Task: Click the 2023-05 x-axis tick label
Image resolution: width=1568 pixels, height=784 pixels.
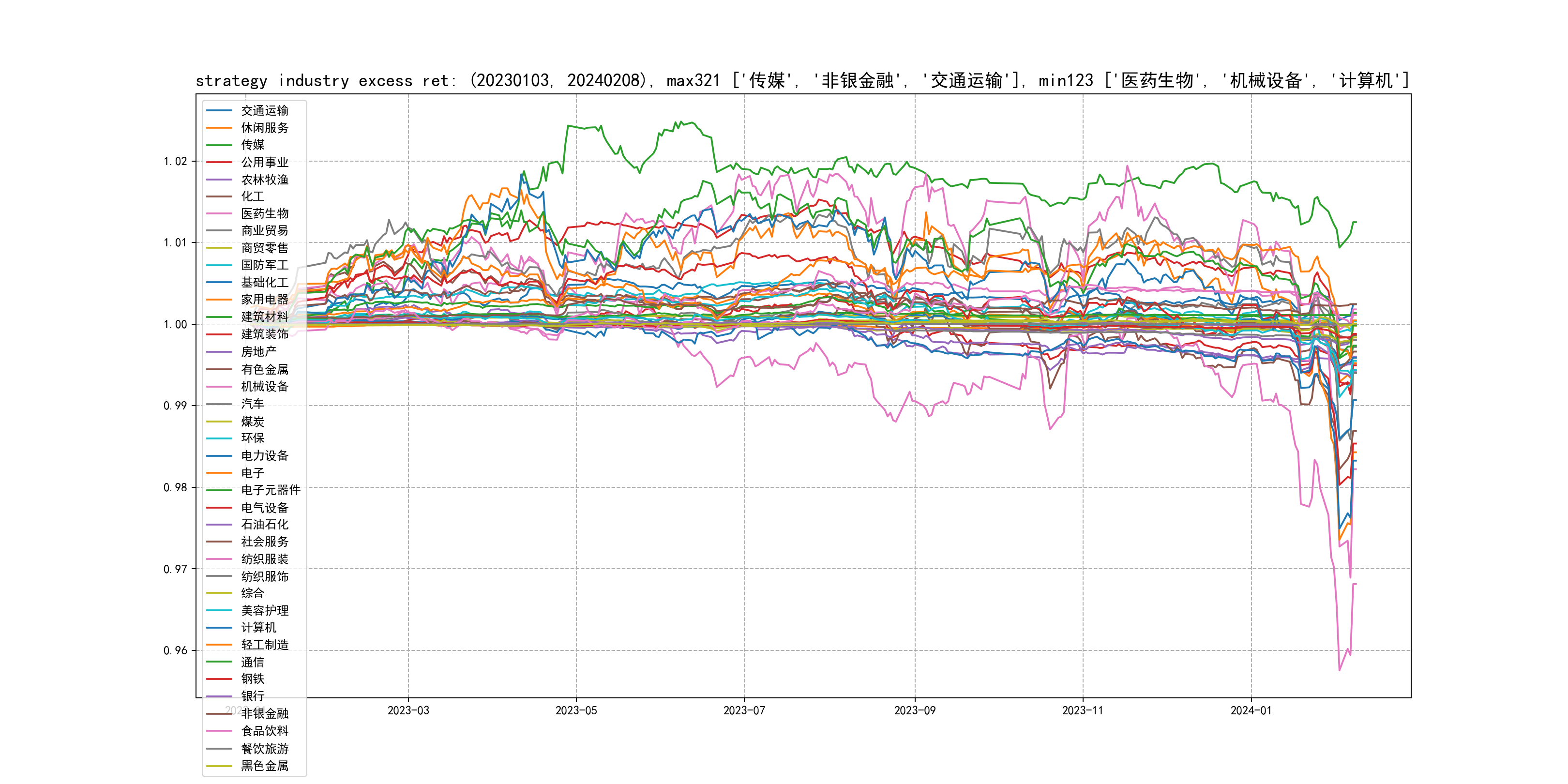Action: click(576, 710)
